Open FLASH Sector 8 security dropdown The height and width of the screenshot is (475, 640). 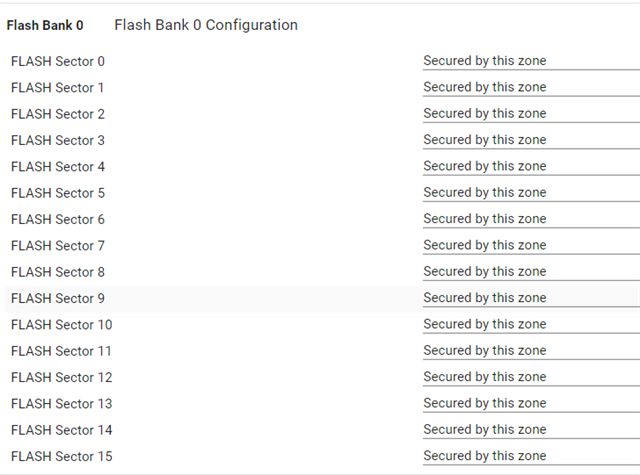tap(530, 271)
